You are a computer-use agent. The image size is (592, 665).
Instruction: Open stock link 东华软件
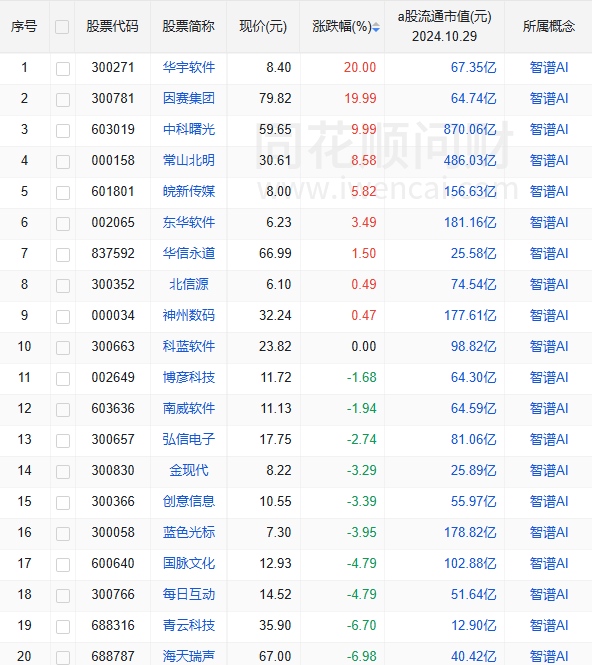pos(189,222)
